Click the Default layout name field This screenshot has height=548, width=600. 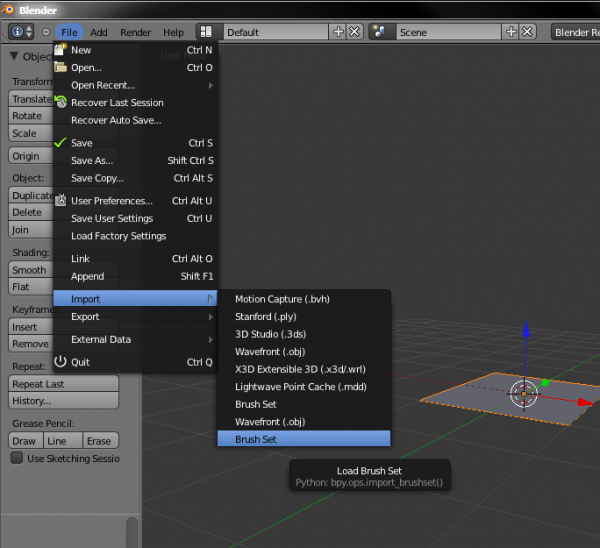coord(276,32)
